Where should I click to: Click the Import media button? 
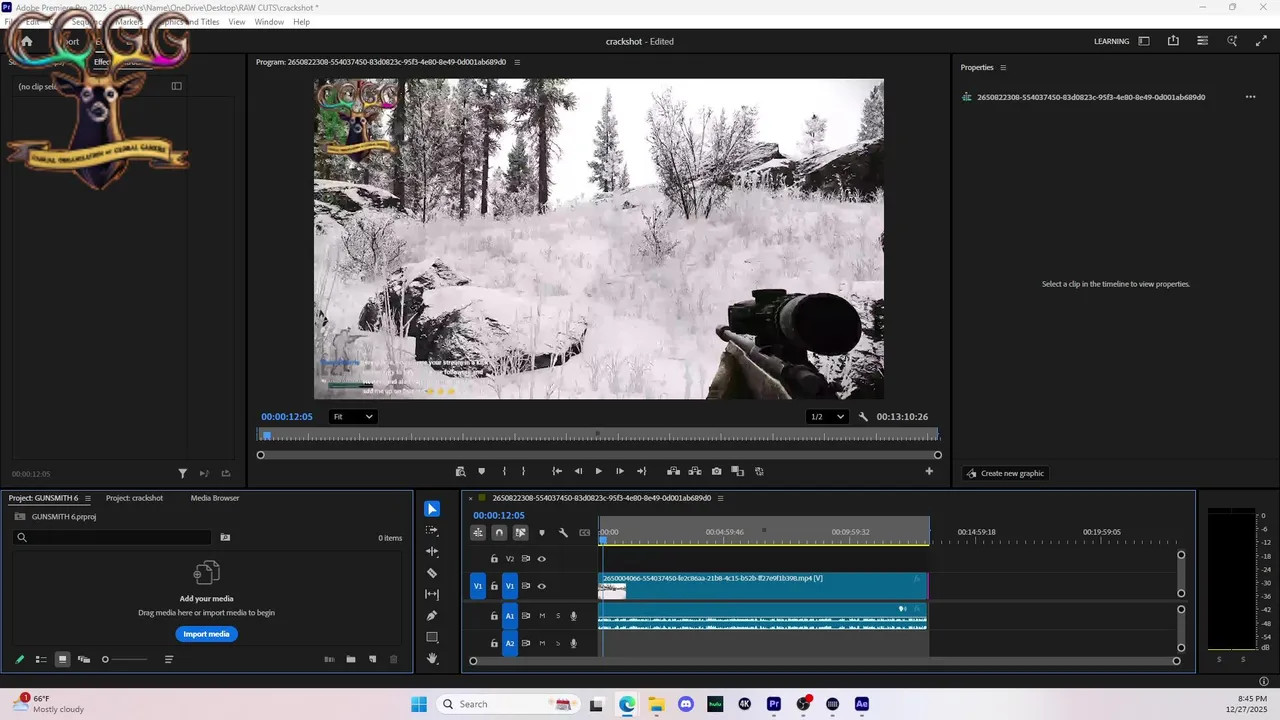click(x=206, y=634)
